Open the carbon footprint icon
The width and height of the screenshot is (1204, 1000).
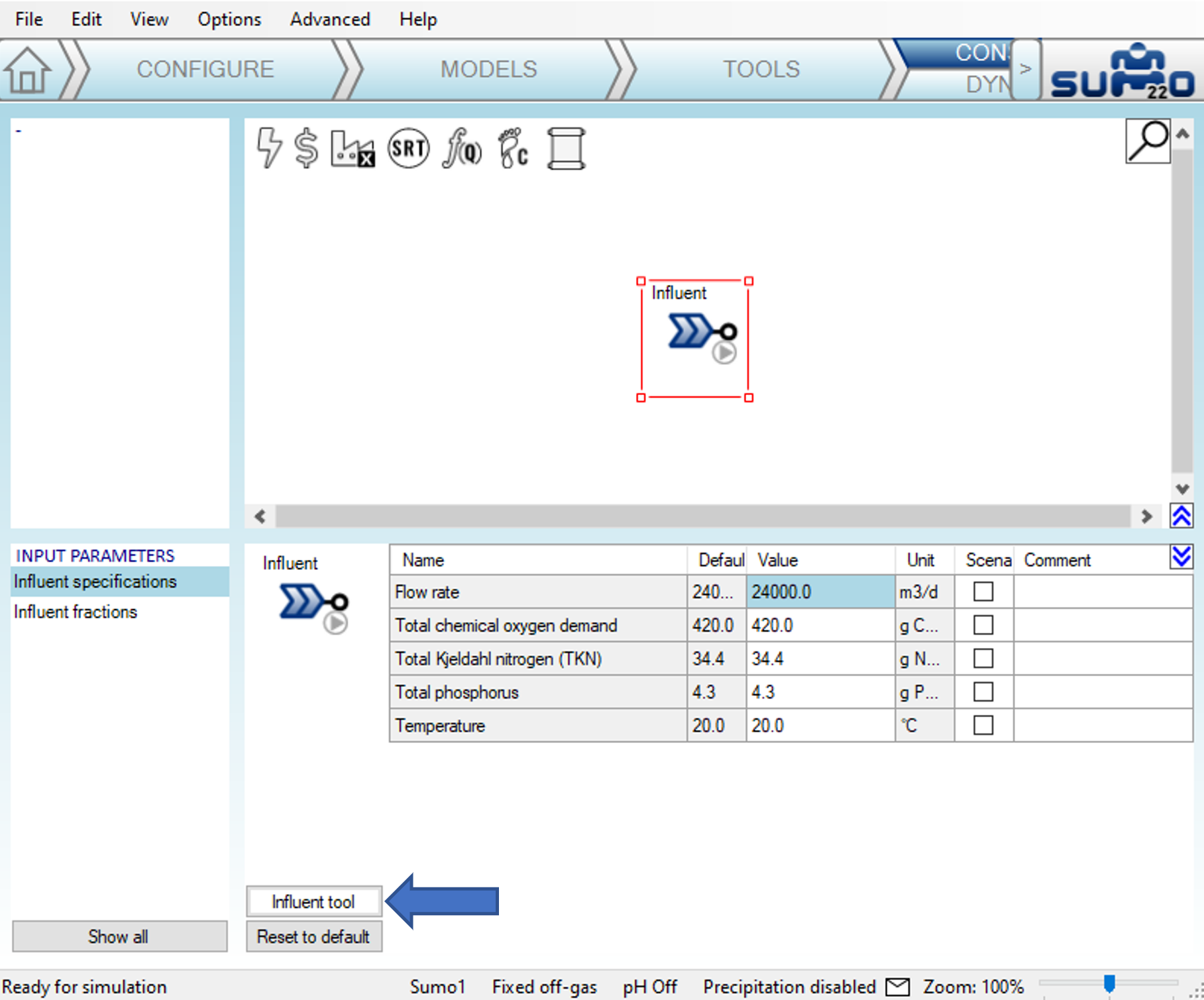pyautogui.click(x=514, y=148)
